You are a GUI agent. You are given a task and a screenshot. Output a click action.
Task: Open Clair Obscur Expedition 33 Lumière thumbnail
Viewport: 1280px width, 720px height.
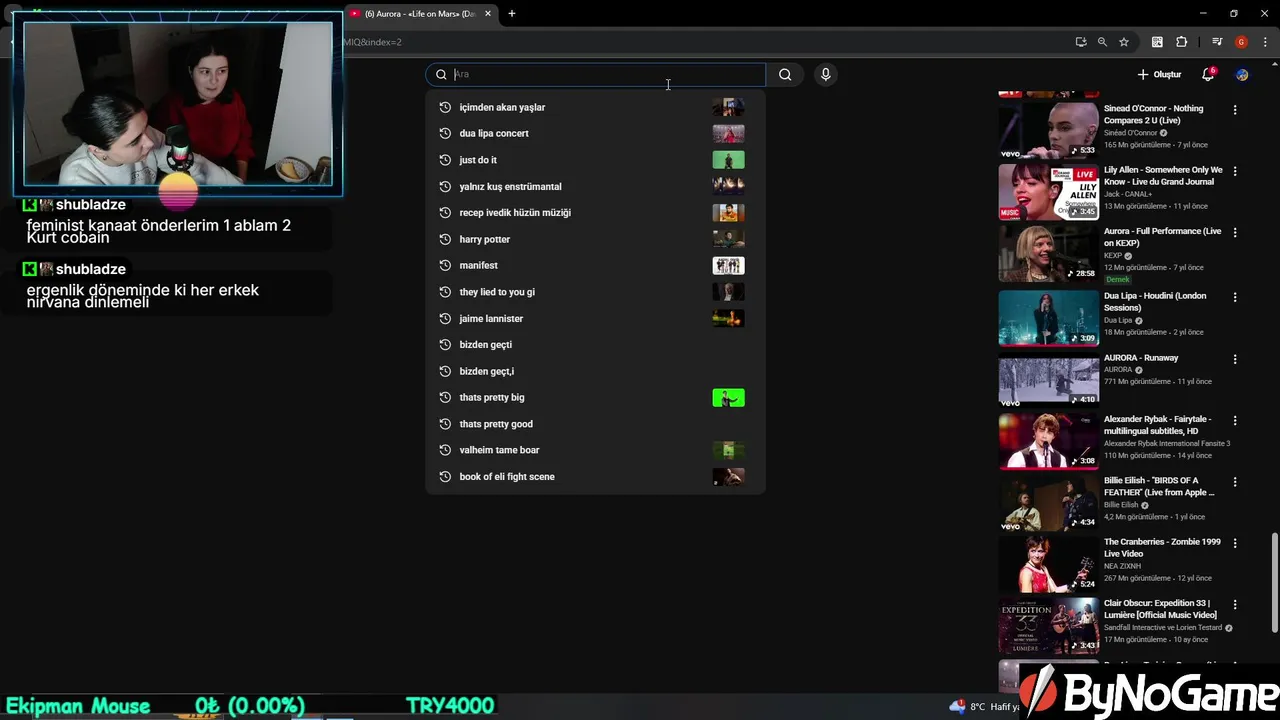(x=1048, y=625)
